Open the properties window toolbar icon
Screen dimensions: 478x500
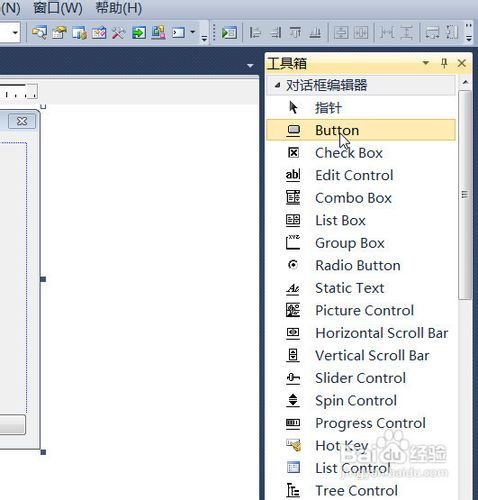coord(59,32)
